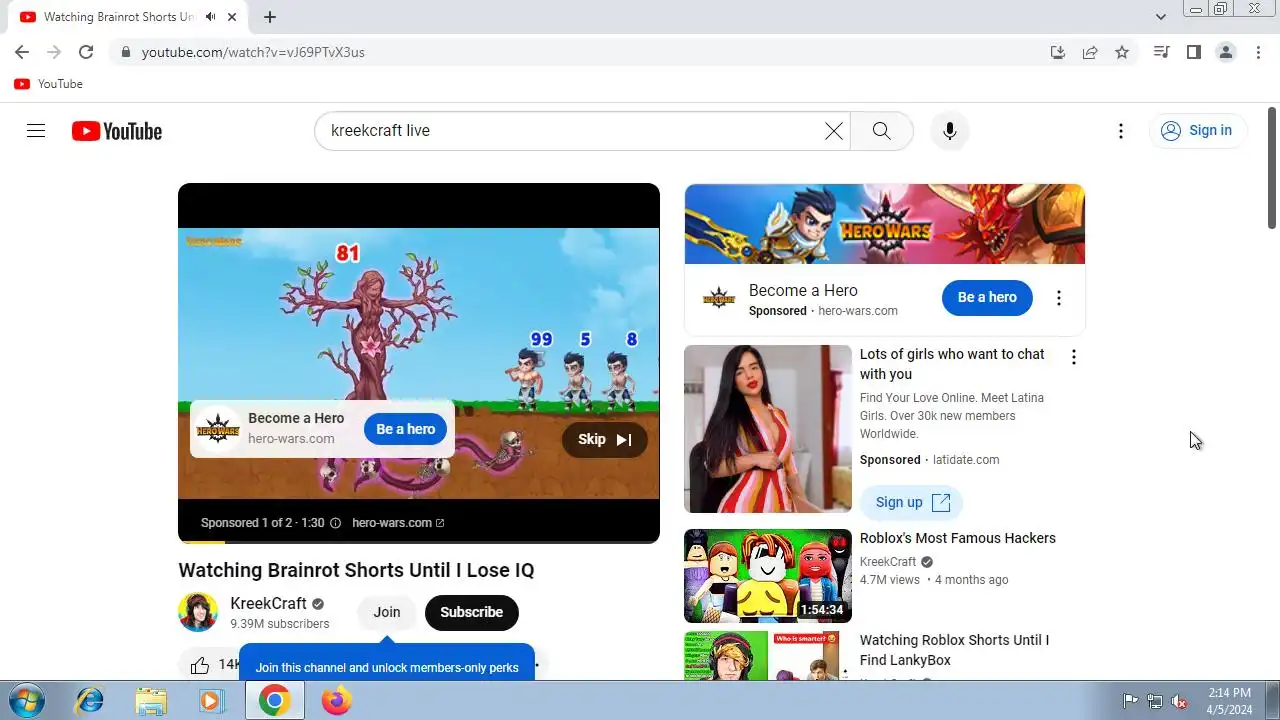Open Chrome profile icon

pos(1226,52)
